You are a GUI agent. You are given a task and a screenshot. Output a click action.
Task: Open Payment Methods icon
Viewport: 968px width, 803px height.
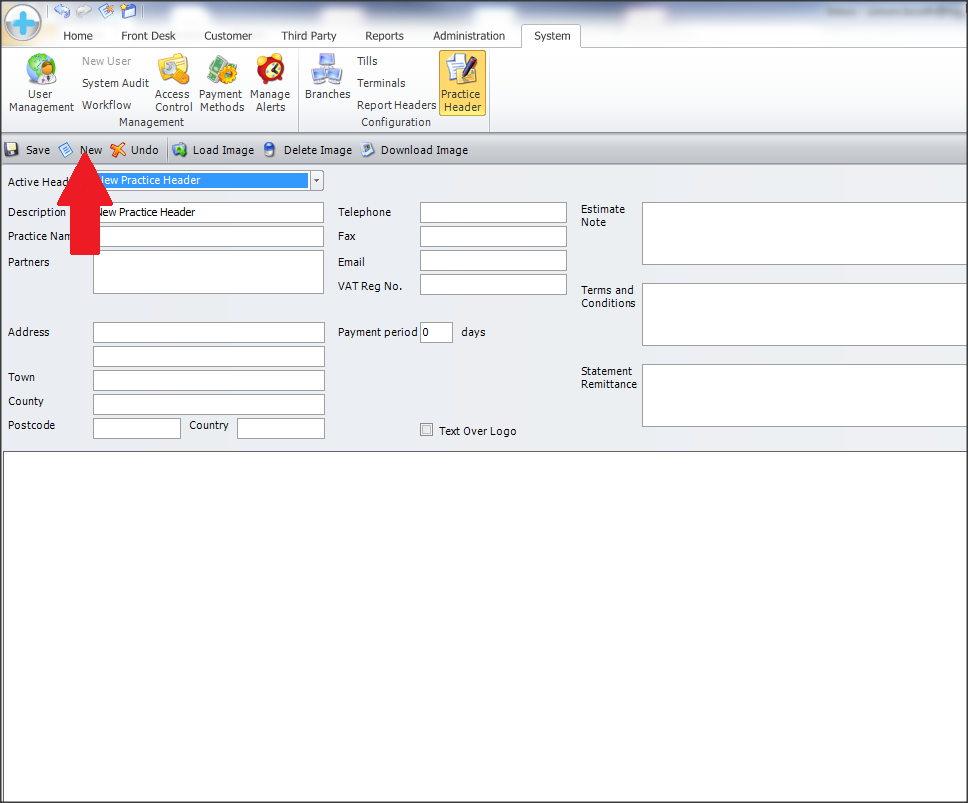(x=221, y=71)
